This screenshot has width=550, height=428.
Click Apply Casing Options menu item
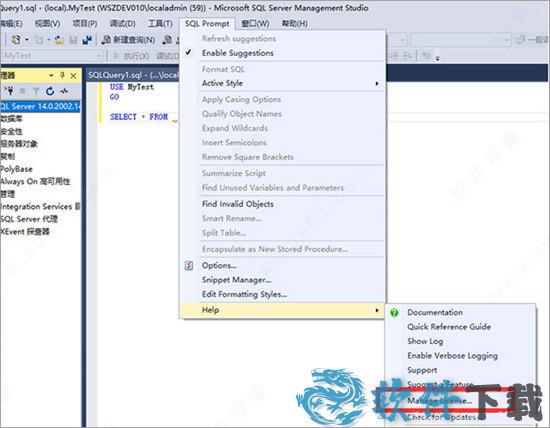(x=241, y=100)
